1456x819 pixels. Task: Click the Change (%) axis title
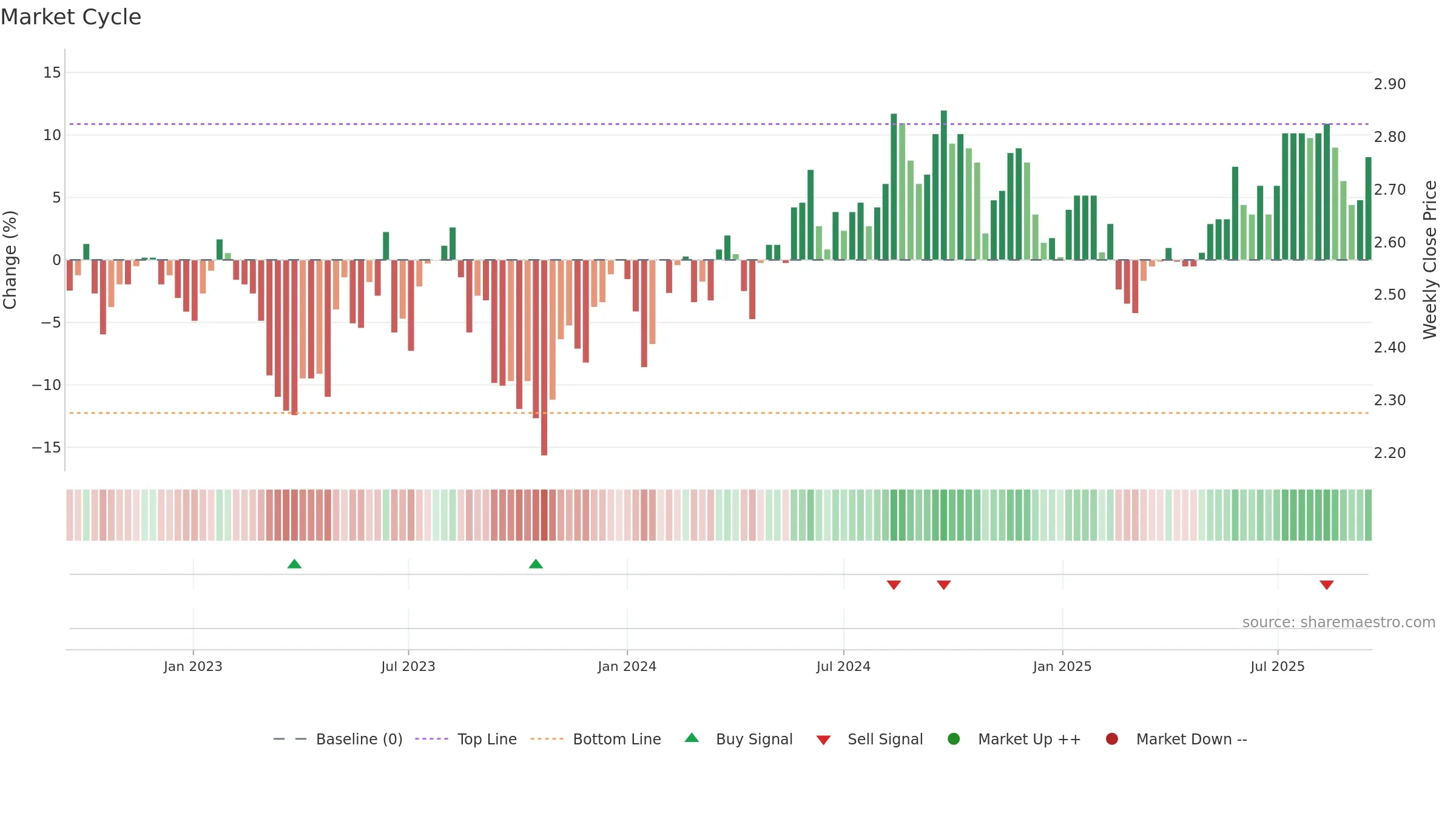point(10,260)
